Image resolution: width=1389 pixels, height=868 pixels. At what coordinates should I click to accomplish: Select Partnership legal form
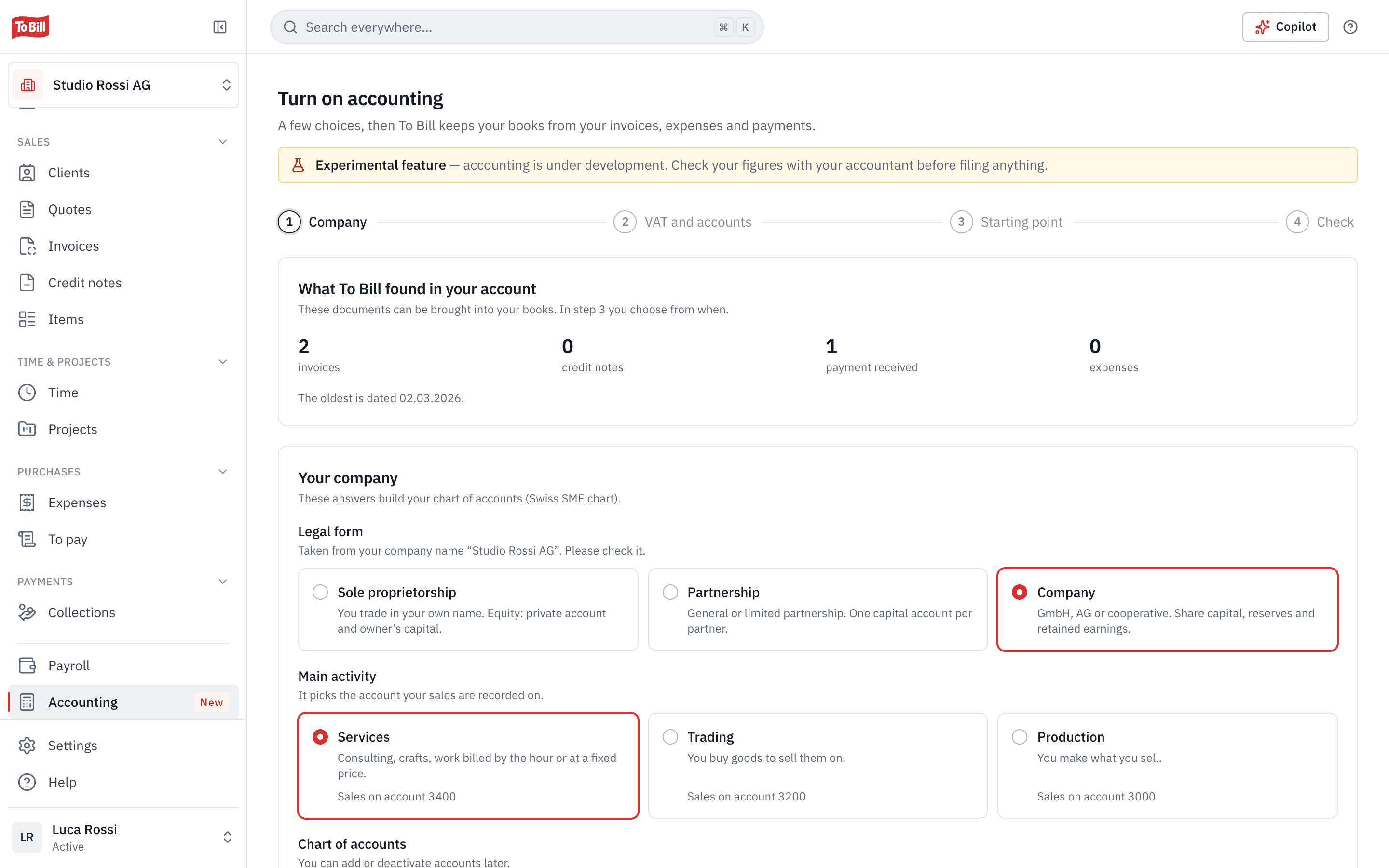817,610
